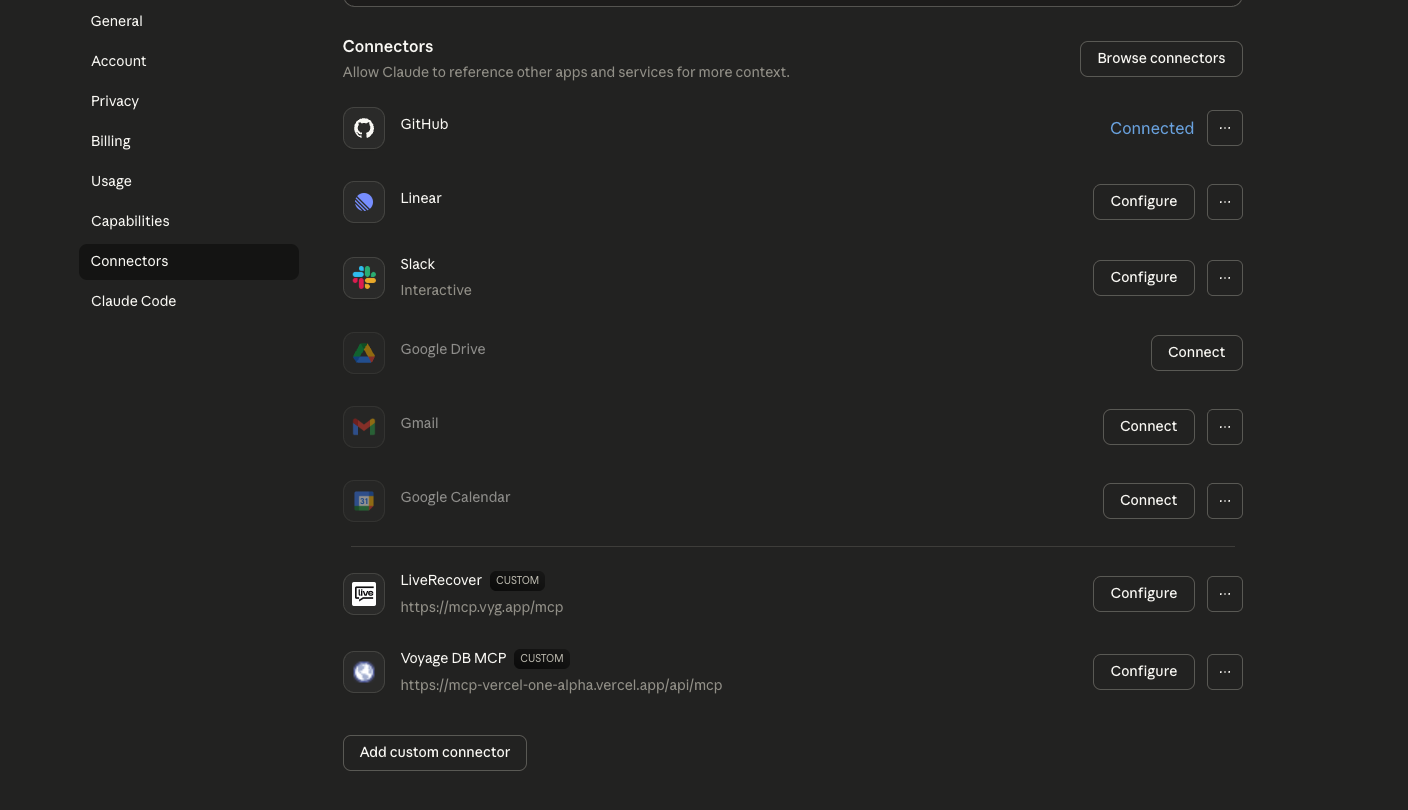Click the Slack connector icon
The image size is (1408, 810).
pos(363,278)
